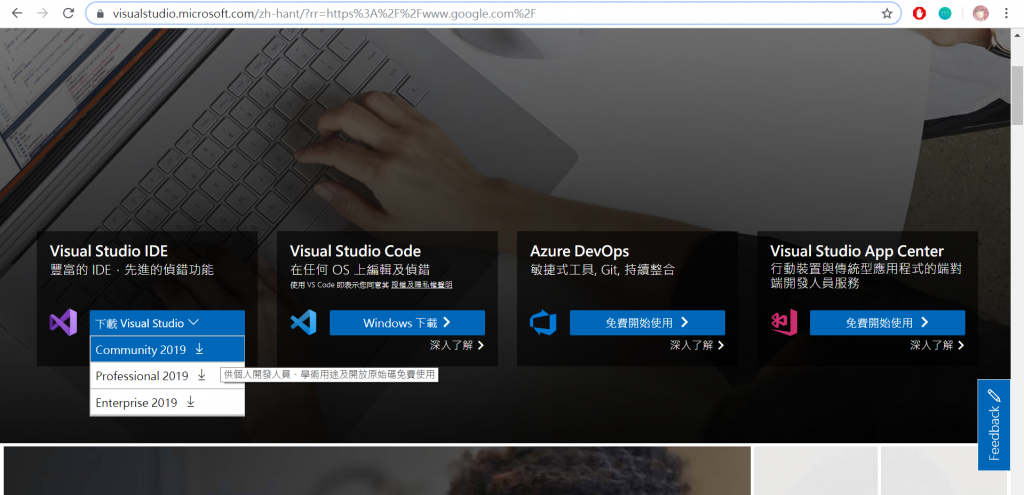This screenshot has height=495, width=1024.
Task: Click download arrow beside Professional 2019
Action: click(202, 375)
